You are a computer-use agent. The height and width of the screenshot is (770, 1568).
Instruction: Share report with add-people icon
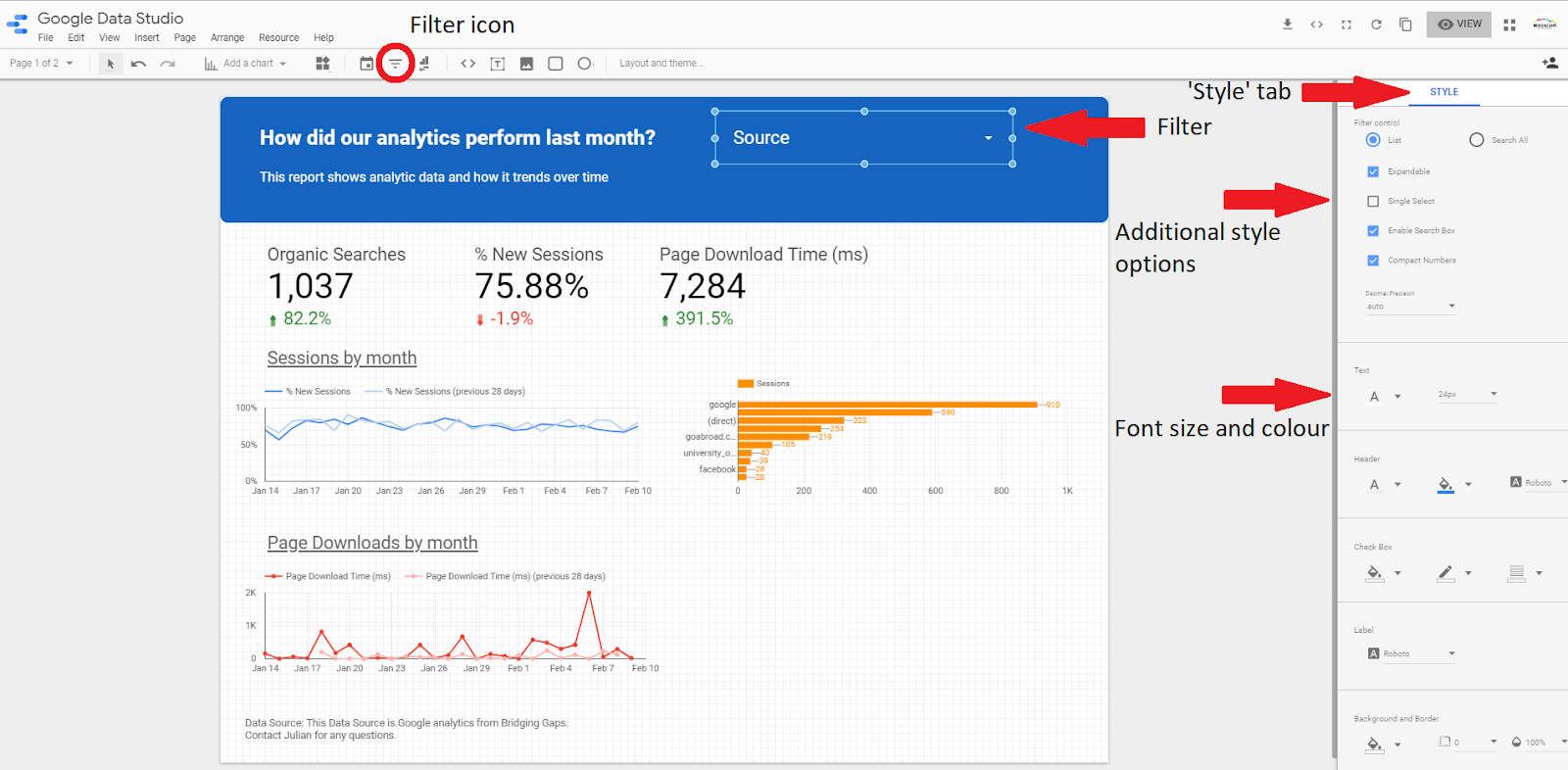coord(1549,63)
